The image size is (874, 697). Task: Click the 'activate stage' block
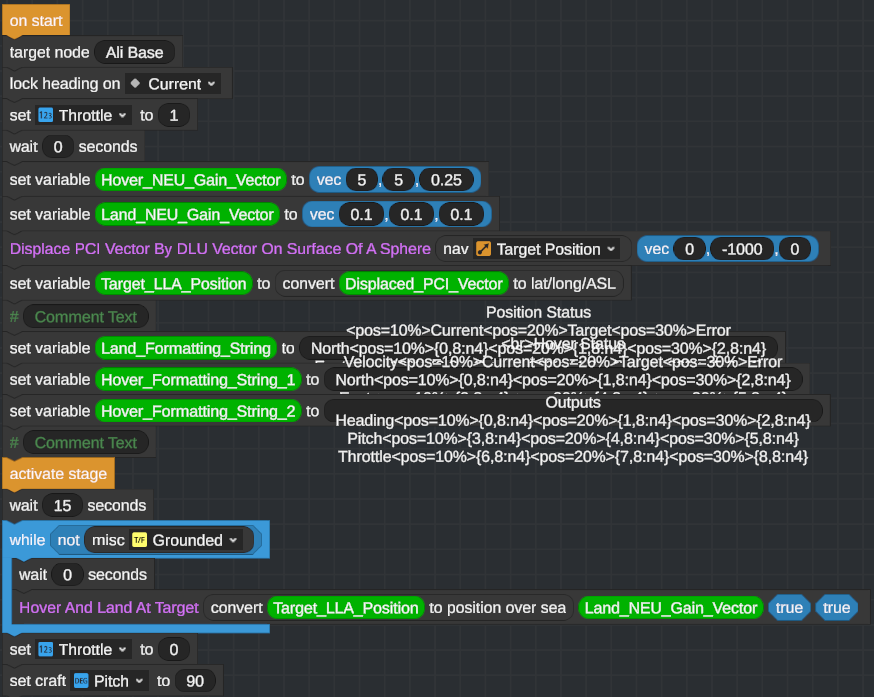pyautogui.click(x=58, y=474)
